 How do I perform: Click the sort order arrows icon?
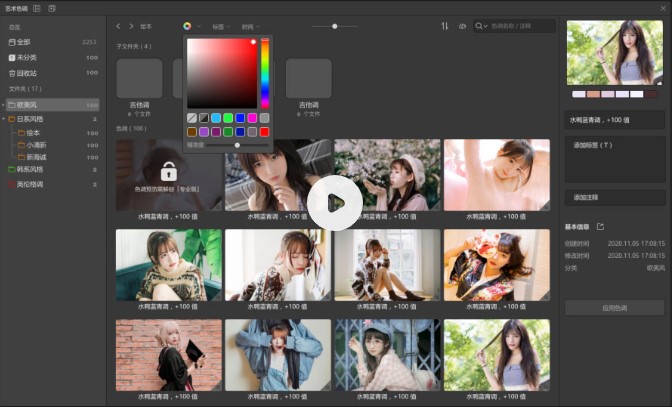coord(445,26)
